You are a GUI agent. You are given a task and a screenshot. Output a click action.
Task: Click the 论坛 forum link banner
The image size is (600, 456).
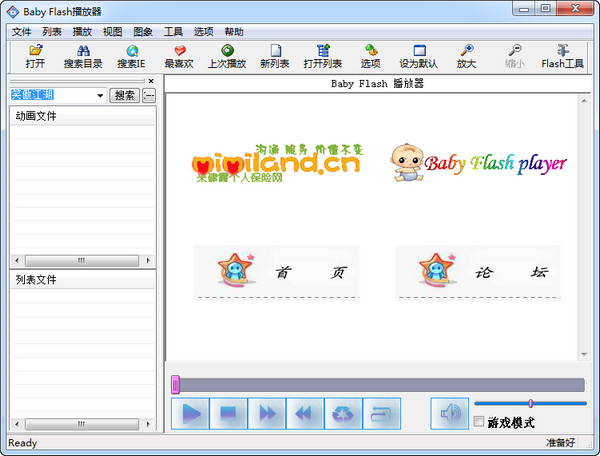tap(478, 272)
